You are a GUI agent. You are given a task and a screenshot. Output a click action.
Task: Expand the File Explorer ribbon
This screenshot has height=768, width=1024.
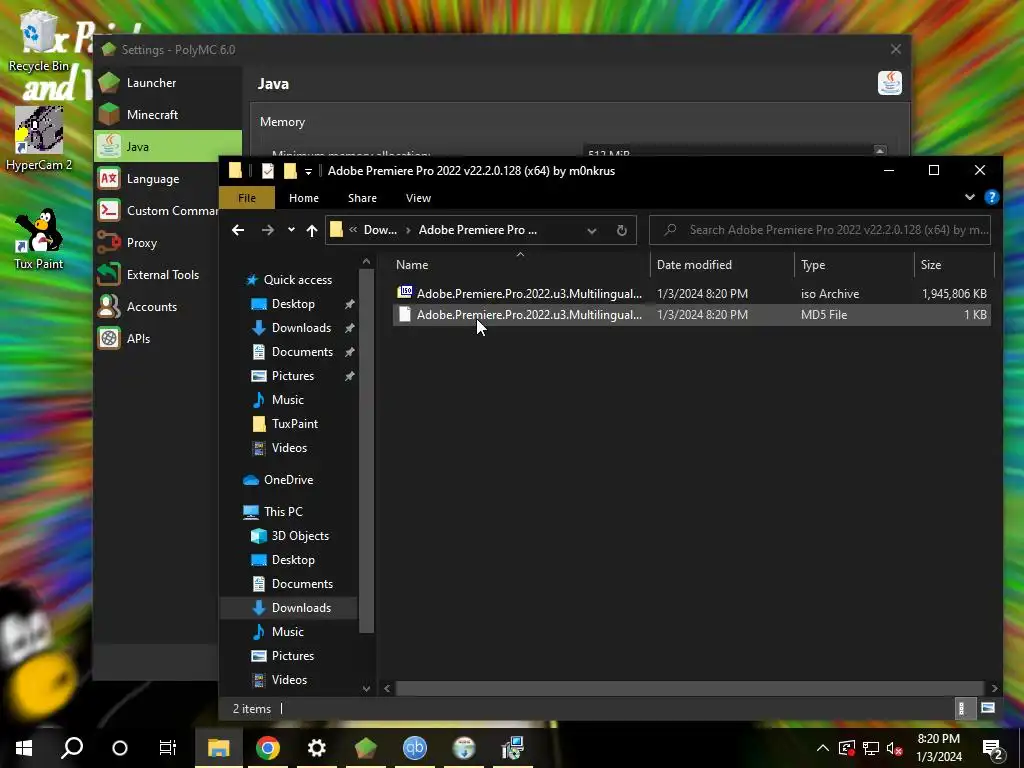[x=970, y=197]
